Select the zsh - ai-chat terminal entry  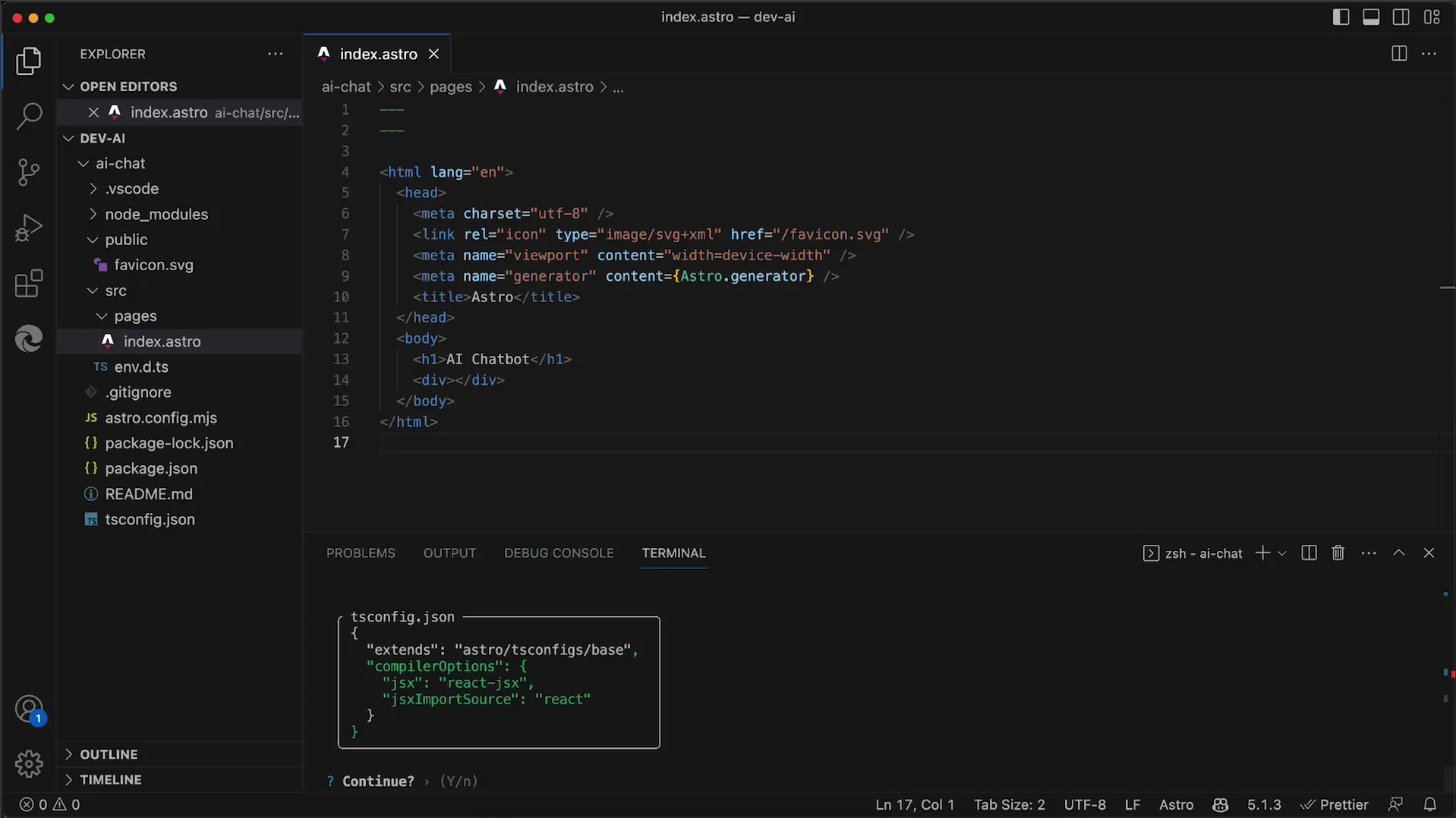[1193, 553]
